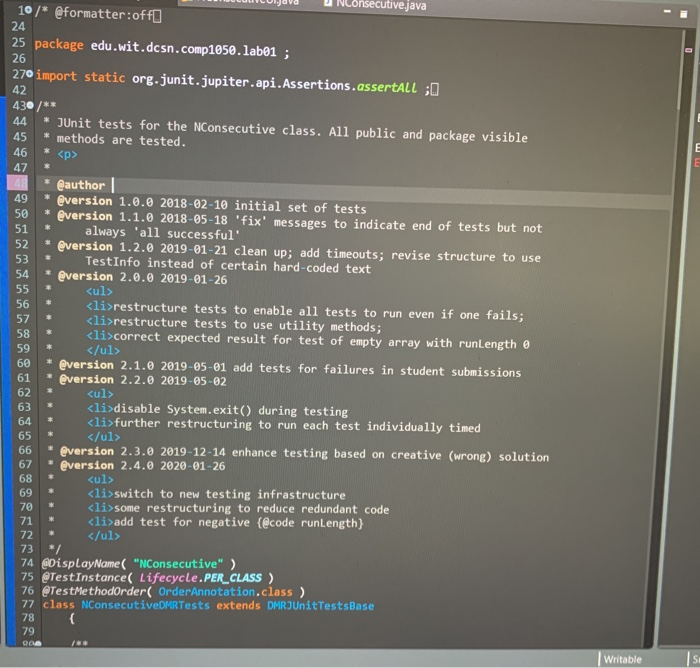Click the @version 2.2.0 2019-05-02 line
The width and height of the screenshot is (700, 668).
coord(142,380)
